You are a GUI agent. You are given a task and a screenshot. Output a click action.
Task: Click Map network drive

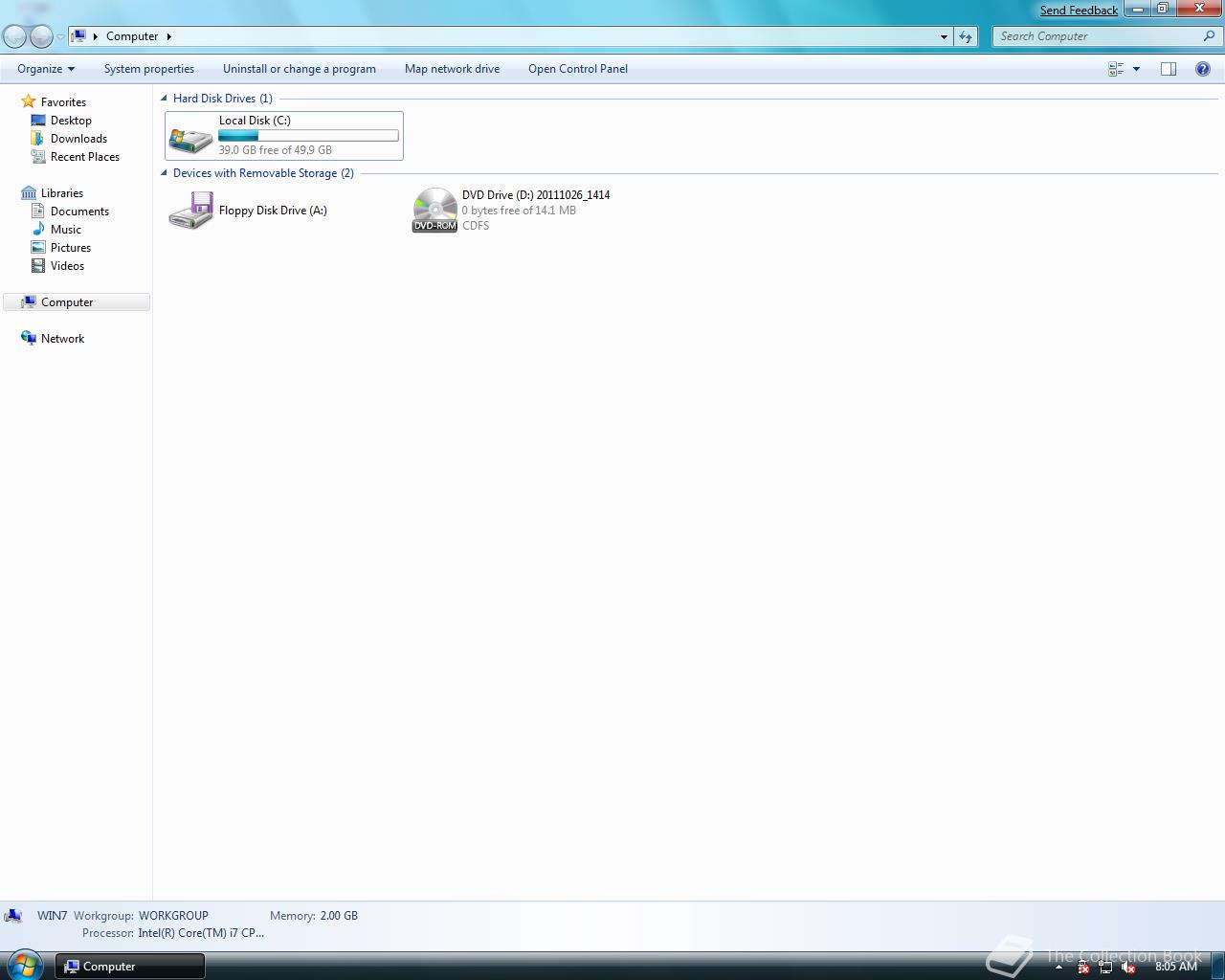pos(452,69)
